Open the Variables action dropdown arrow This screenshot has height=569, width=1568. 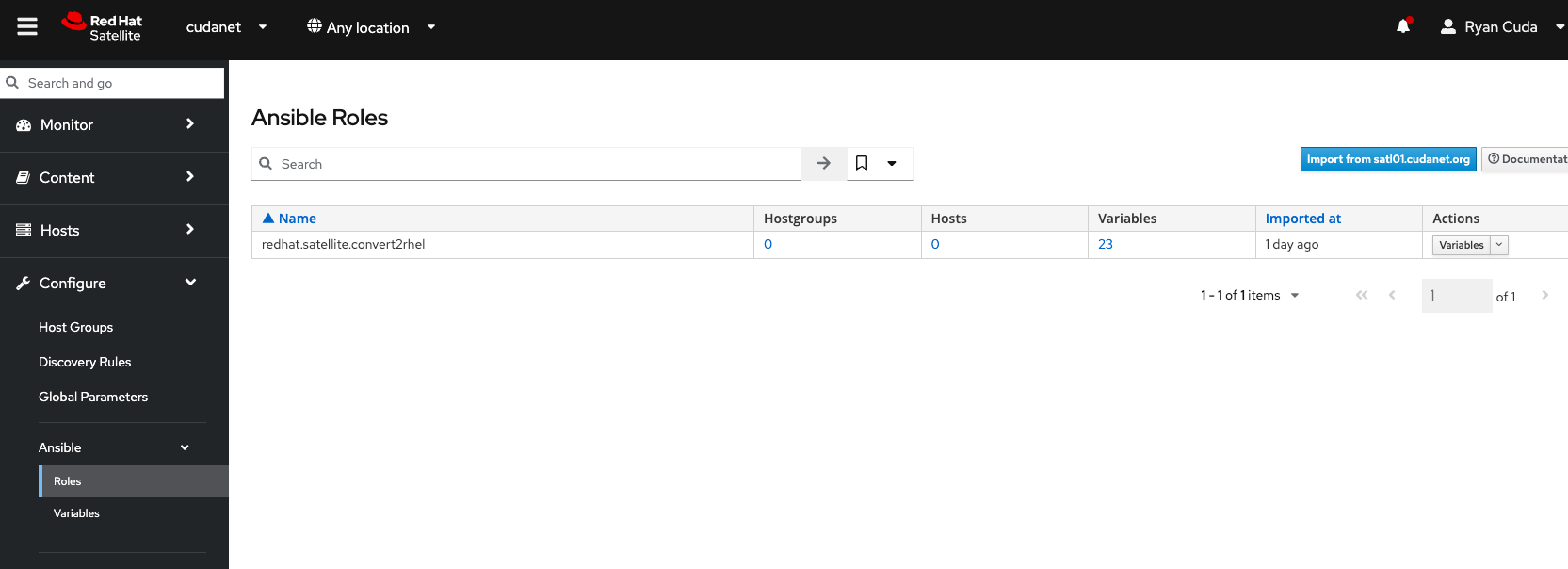[x=1499, y=245]
